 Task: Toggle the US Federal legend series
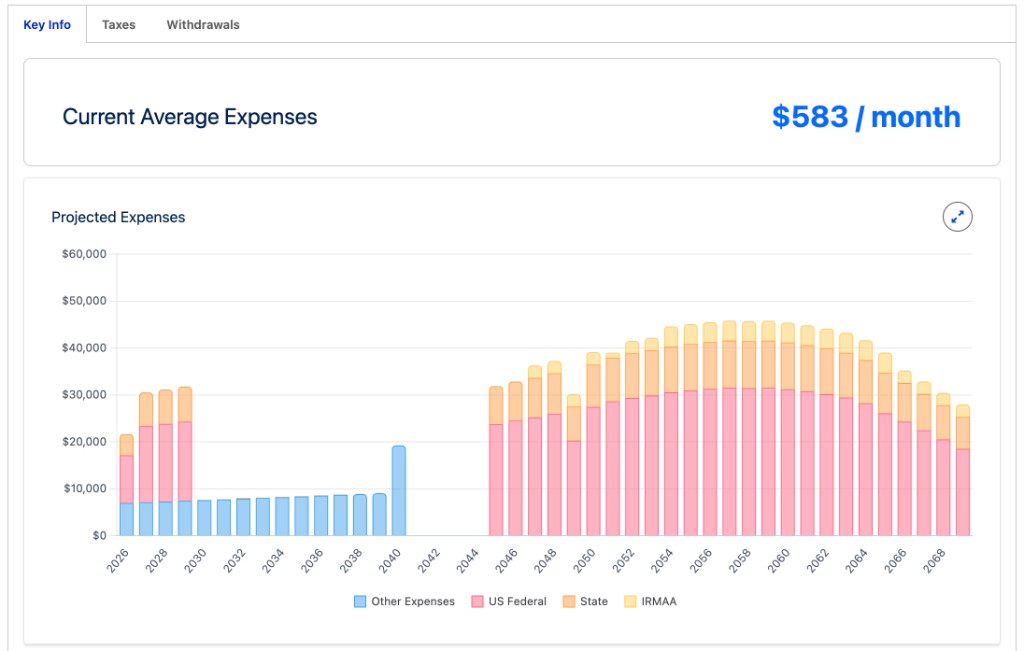tap(508, 601)
